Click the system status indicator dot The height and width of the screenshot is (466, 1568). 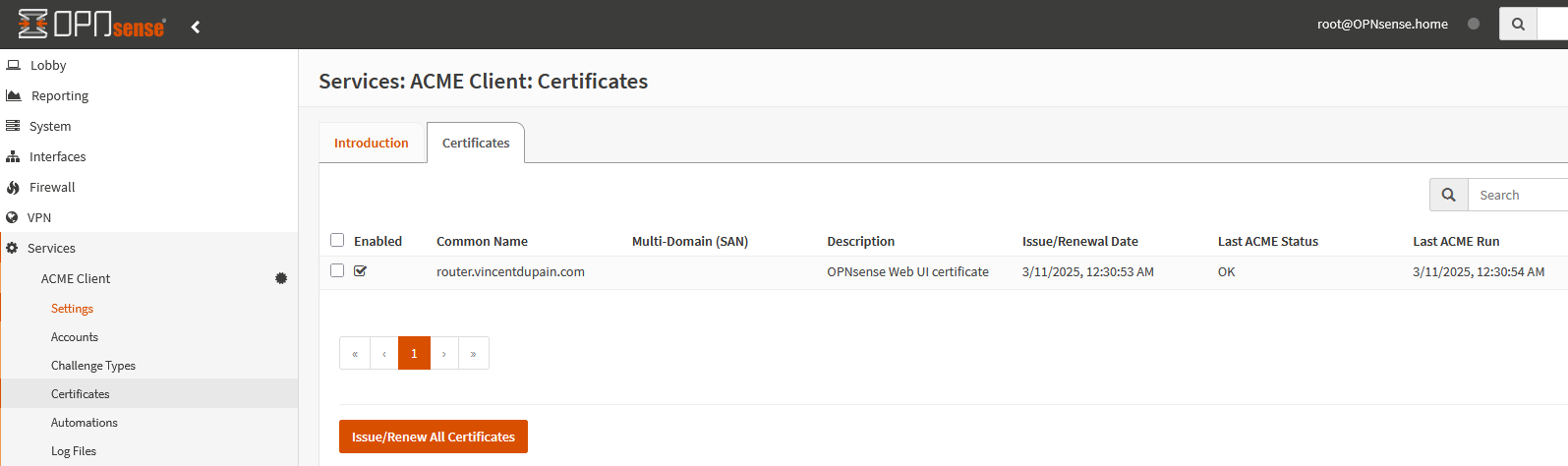[1473, 24]
